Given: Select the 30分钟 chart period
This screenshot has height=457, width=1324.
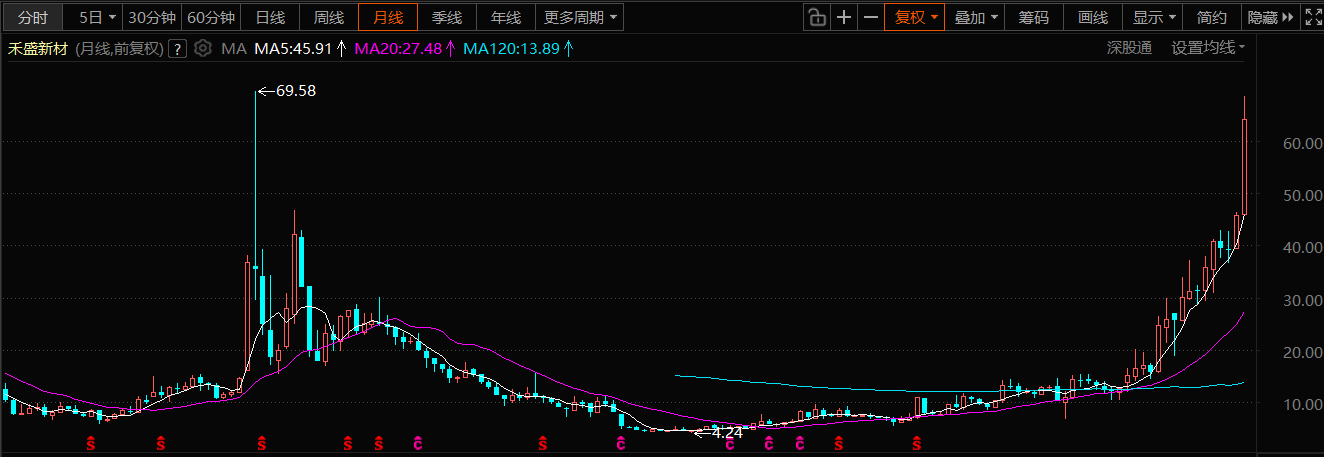Looking at the screenshot, I should click(153, 17).
